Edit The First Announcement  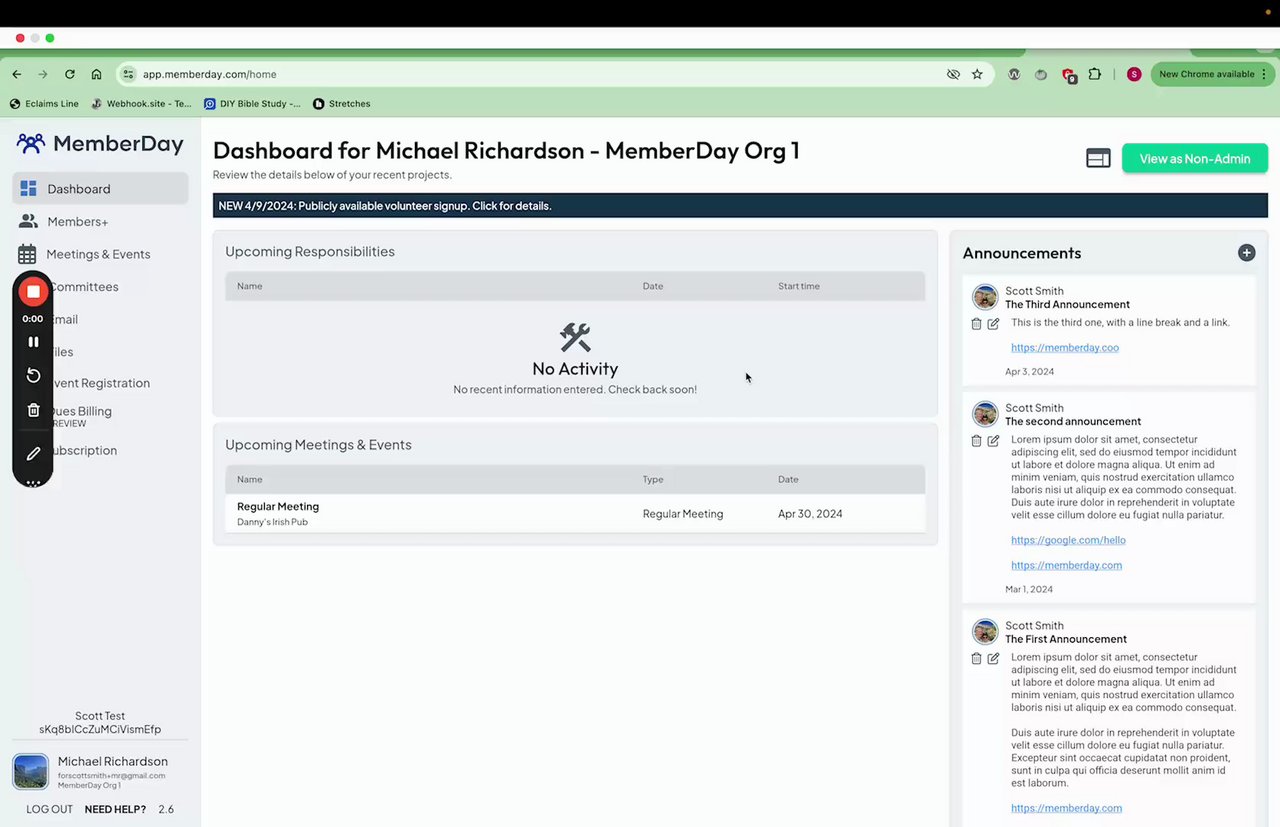(993, 658)
